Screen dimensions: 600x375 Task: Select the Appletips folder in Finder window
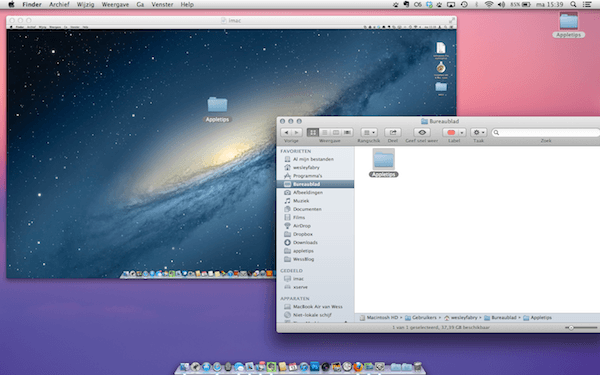(x=383, y=163)
